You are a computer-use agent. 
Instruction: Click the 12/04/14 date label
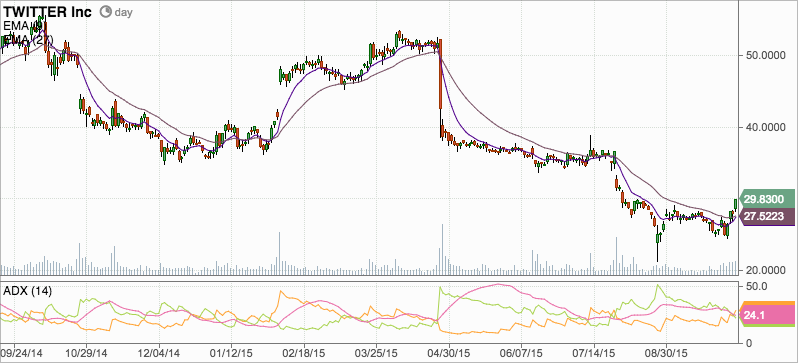point(159,352)
